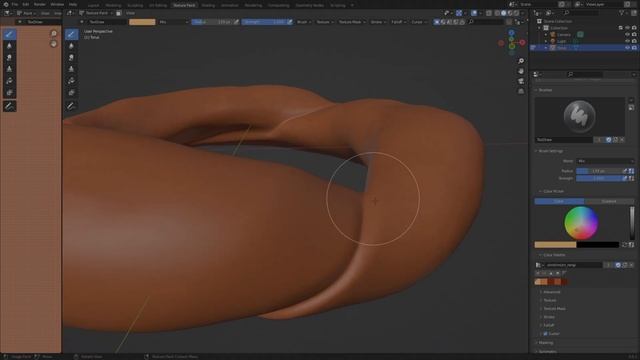Click the viewport zoom magnifier icon
Screen dimensions: 640x360
(x=521, y=61)
